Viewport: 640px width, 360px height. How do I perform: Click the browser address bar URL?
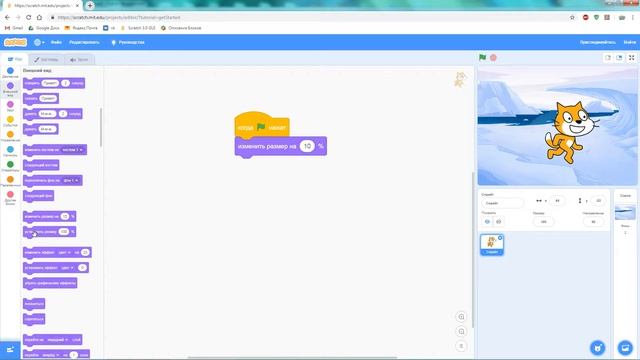pyautogui.click(x=119, y=18)
